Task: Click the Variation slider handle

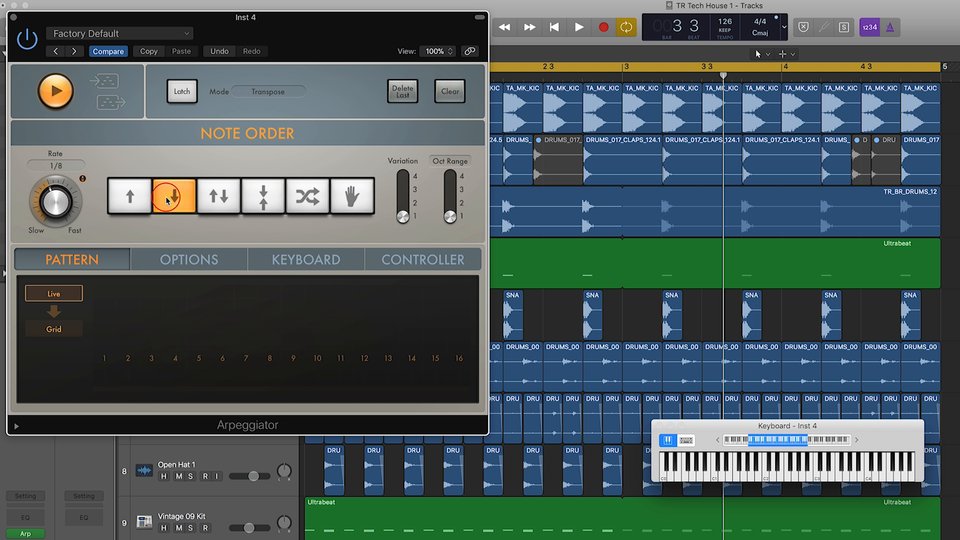Action: pos(403,216)
